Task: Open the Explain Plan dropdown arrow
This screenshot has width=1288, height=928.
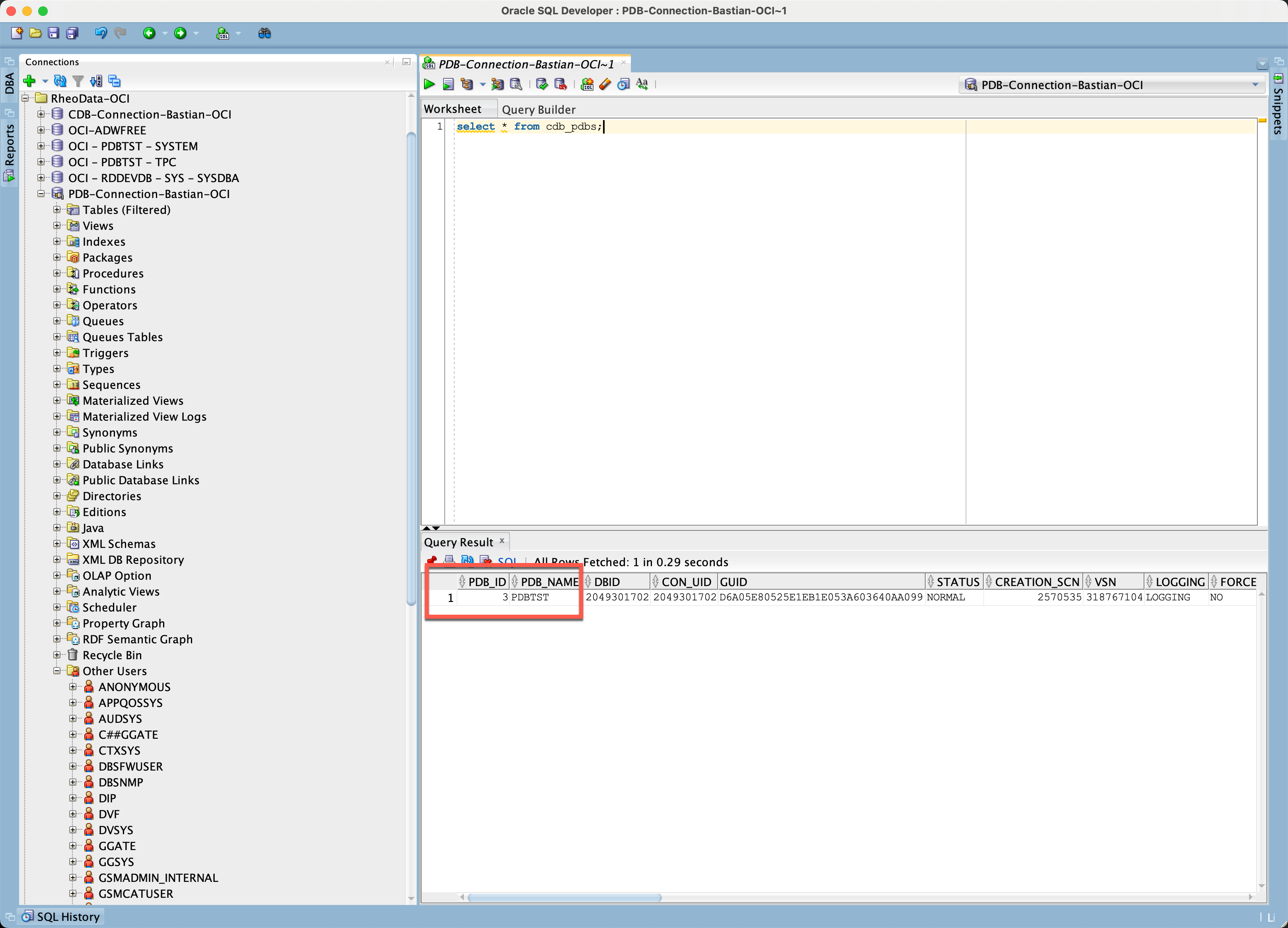Action: [483, 85]
